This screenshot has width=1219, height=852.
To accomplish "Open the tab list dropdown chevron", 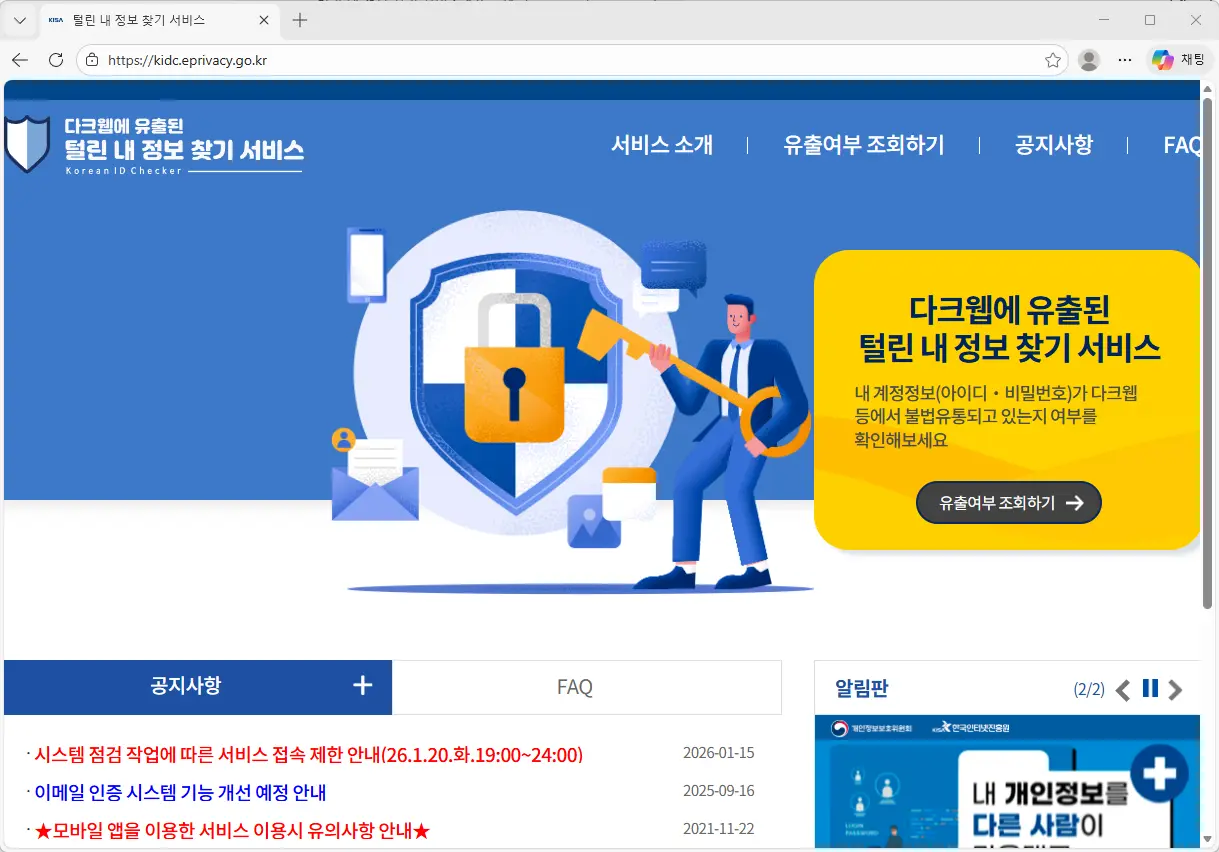I will pyautogui.click(x=19, y=20).
